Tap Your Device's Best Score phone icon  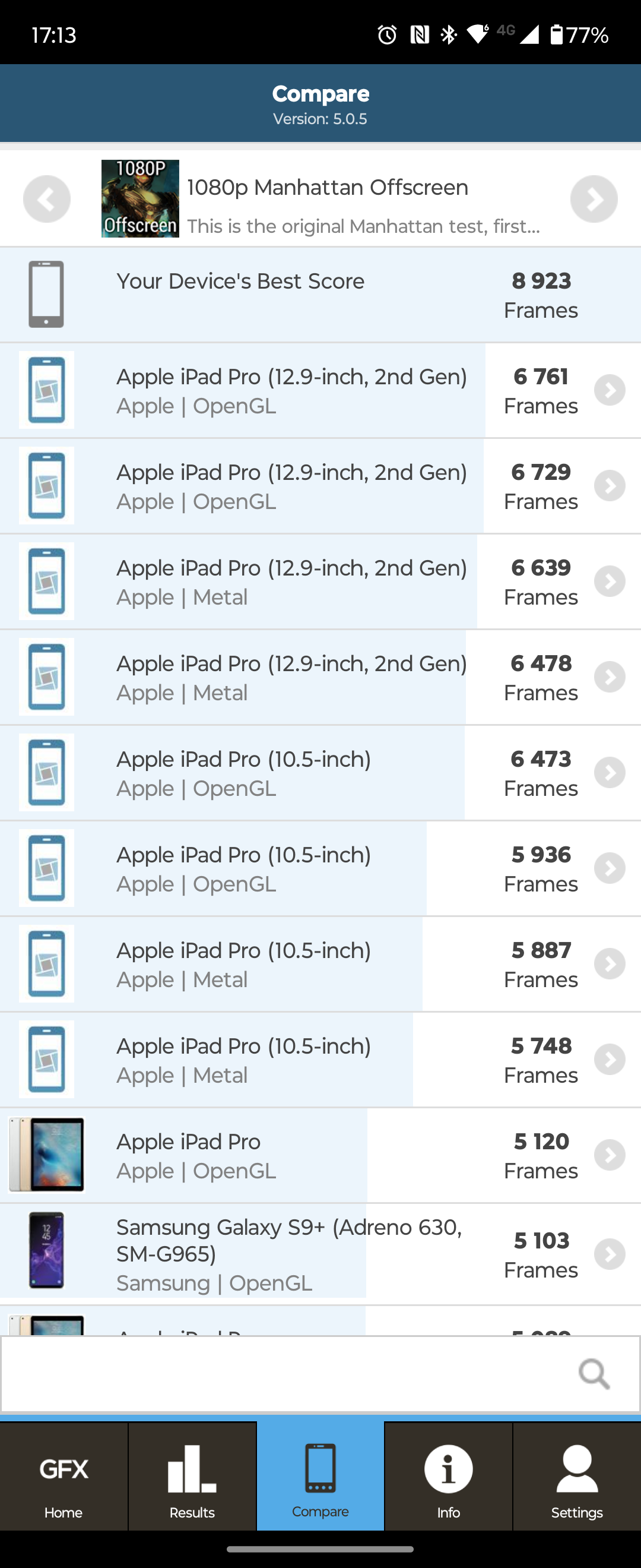tap(47, 294)
